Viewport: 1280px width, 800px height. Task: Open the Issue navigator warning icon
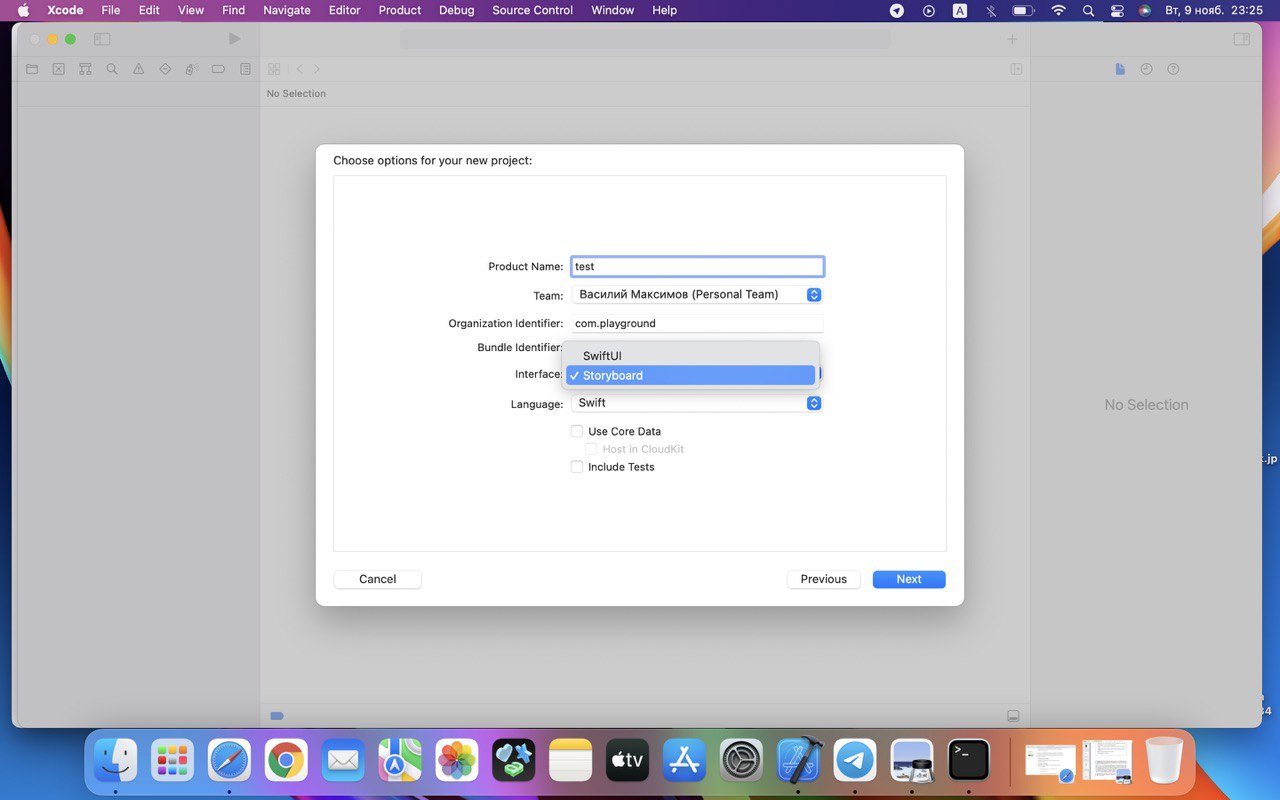coord(138,69)
